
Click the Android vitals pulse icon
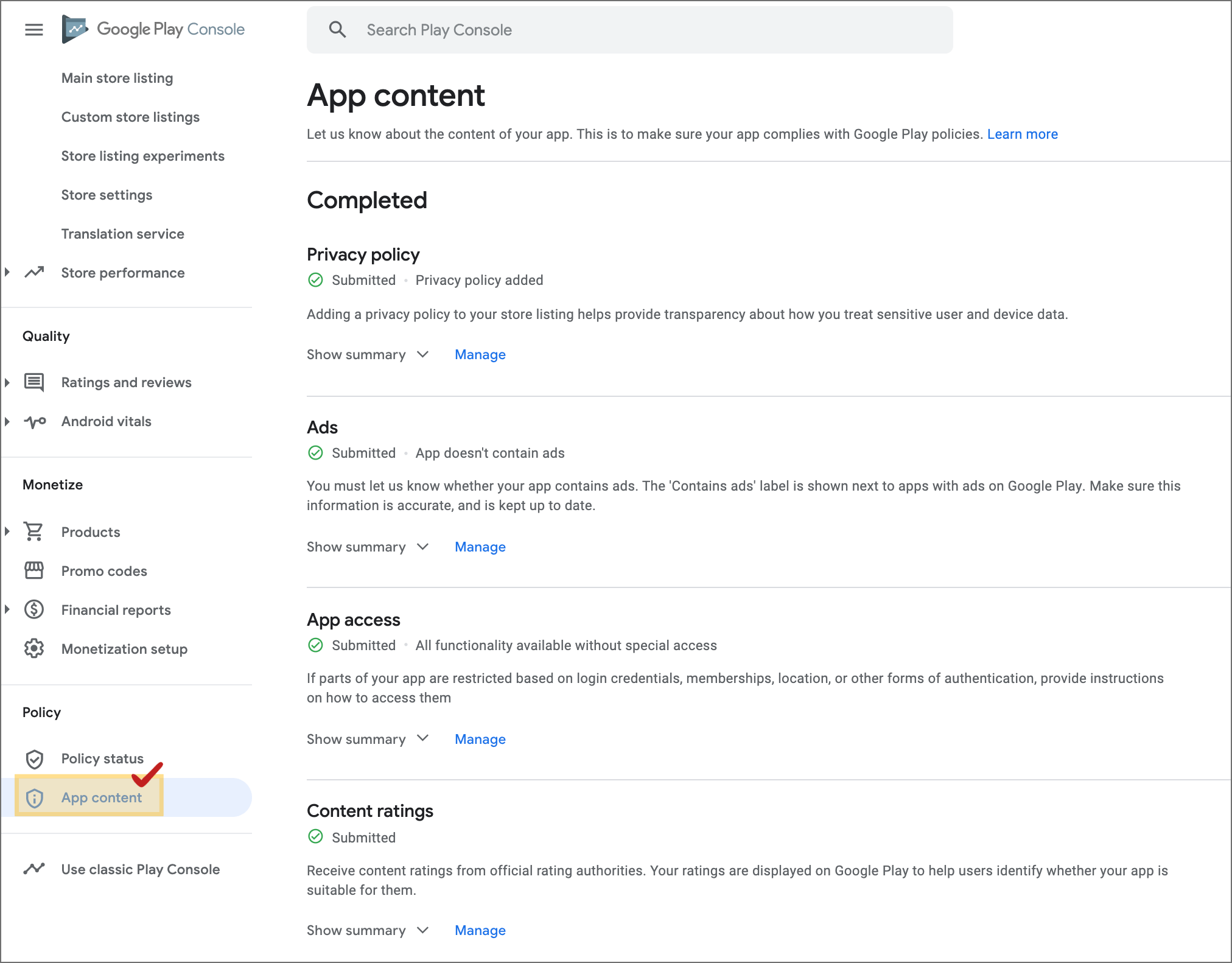pyautogui.click(x=35, y=421)
